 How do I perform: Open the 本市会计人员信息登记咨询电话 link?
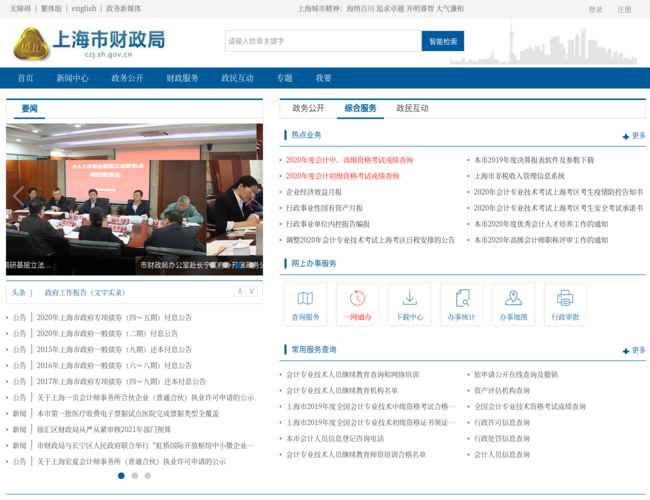pyautogui.click(x=335, y=439)
